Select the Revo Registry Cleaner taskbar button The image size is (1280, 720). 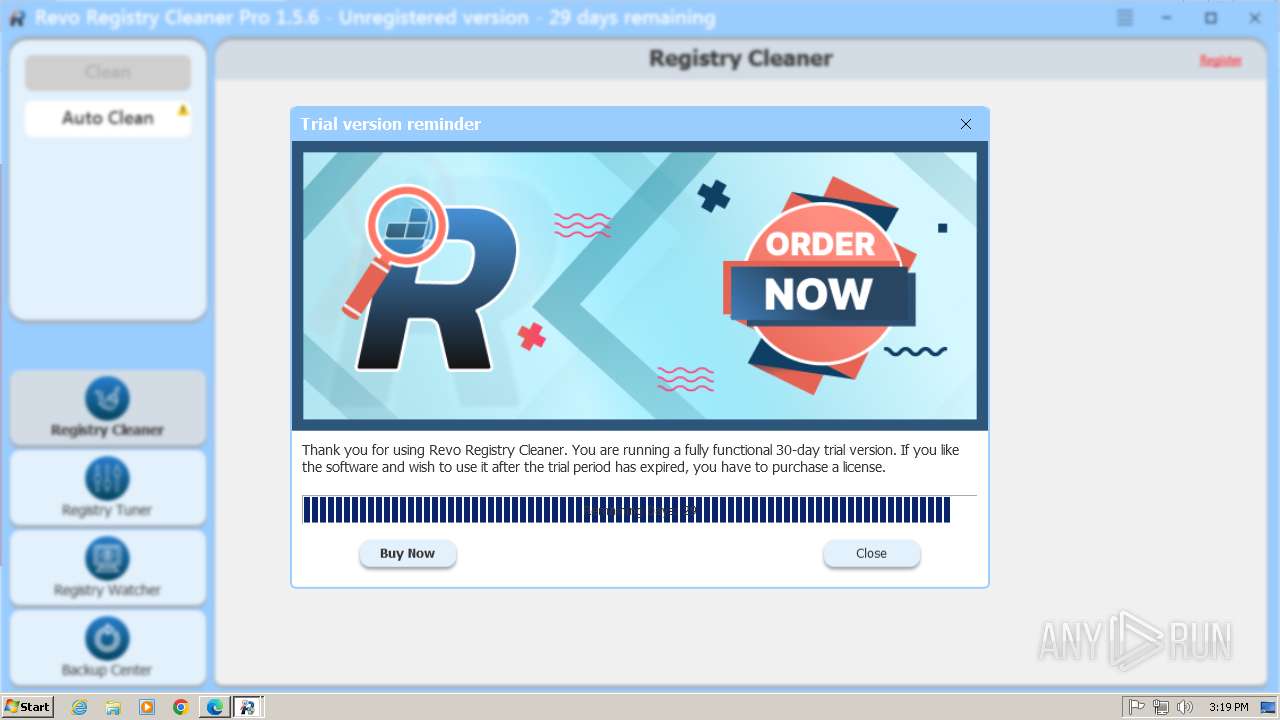[248, 707]
